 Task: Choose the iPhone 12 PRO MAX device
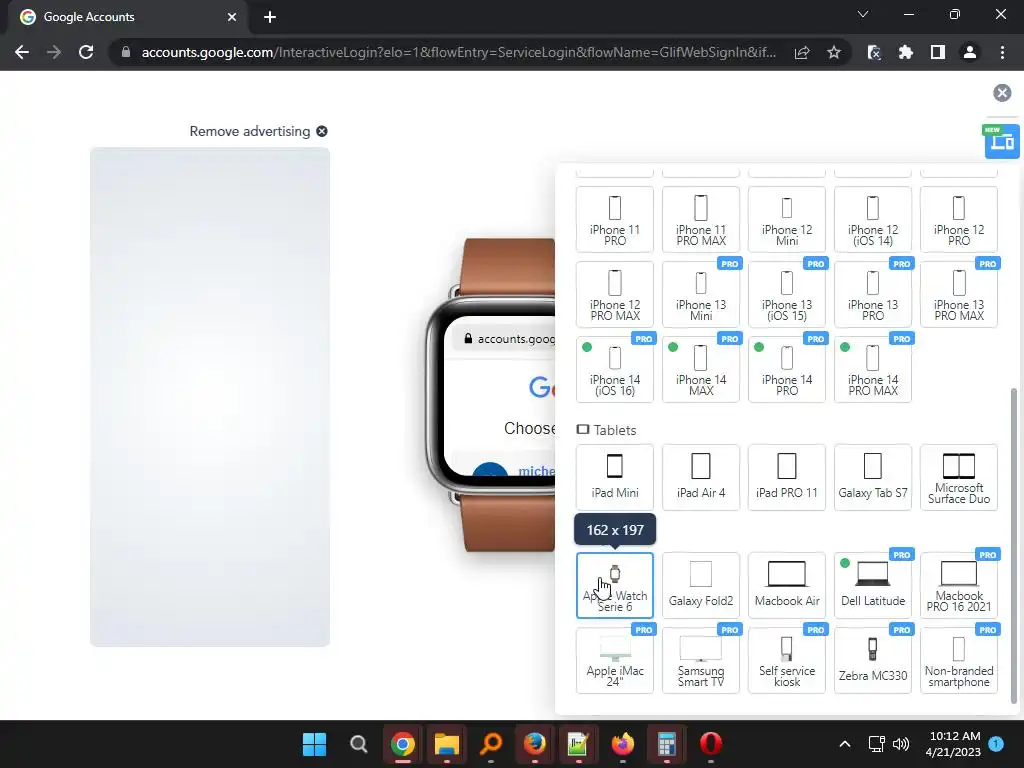pyautogui.click(x=615, y=295)
